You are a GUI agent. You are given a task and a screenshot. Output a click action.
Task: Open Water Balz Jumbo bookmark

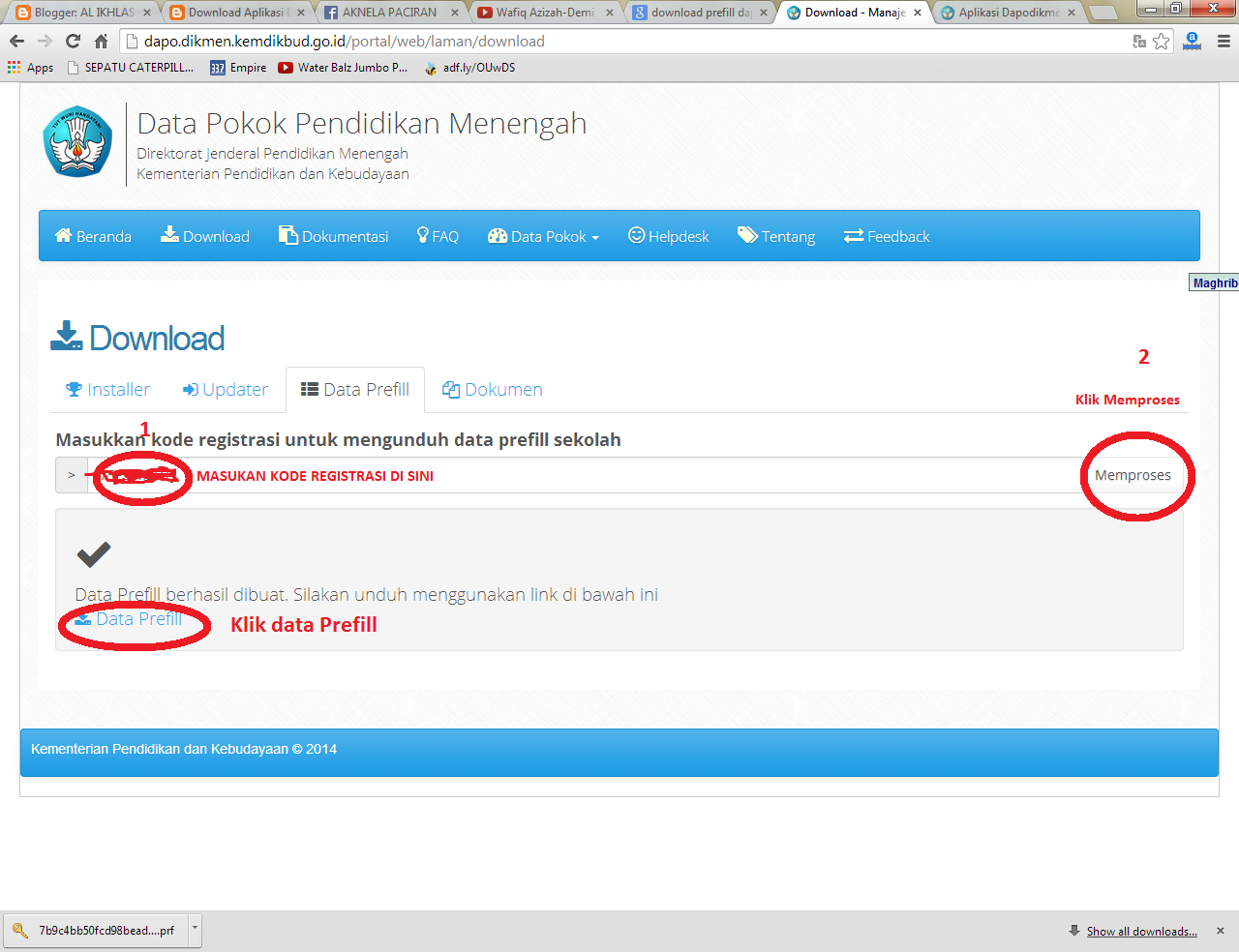(x=343, y=68)
